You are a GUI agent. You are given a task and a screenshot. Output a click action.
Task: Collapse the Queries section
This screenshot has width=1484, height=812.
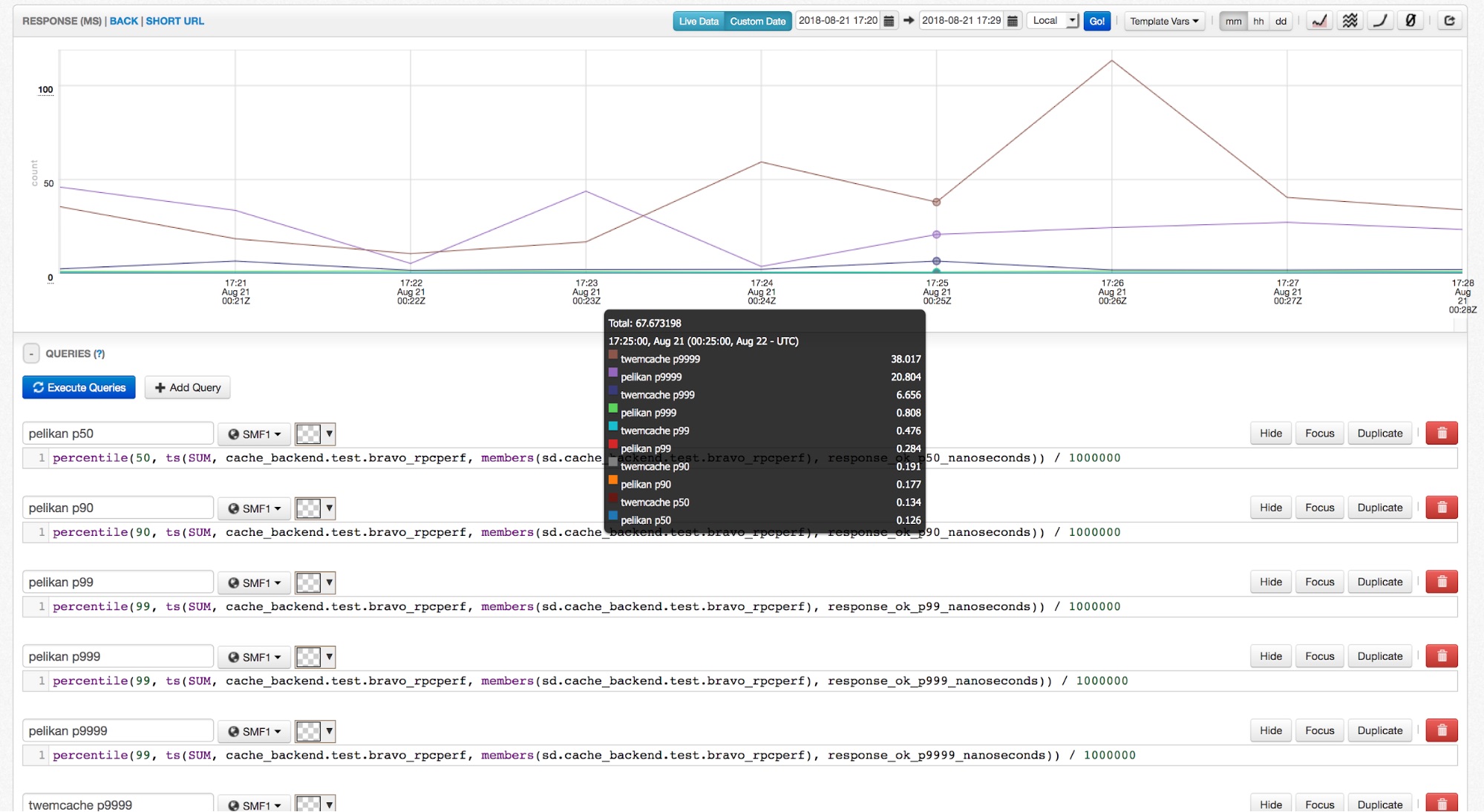coord(30,353)
